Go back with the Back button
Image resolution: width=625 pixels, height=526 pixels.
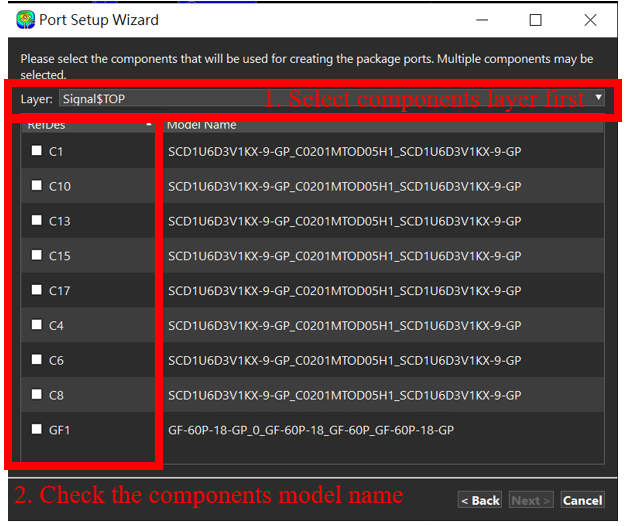point(480,500)
